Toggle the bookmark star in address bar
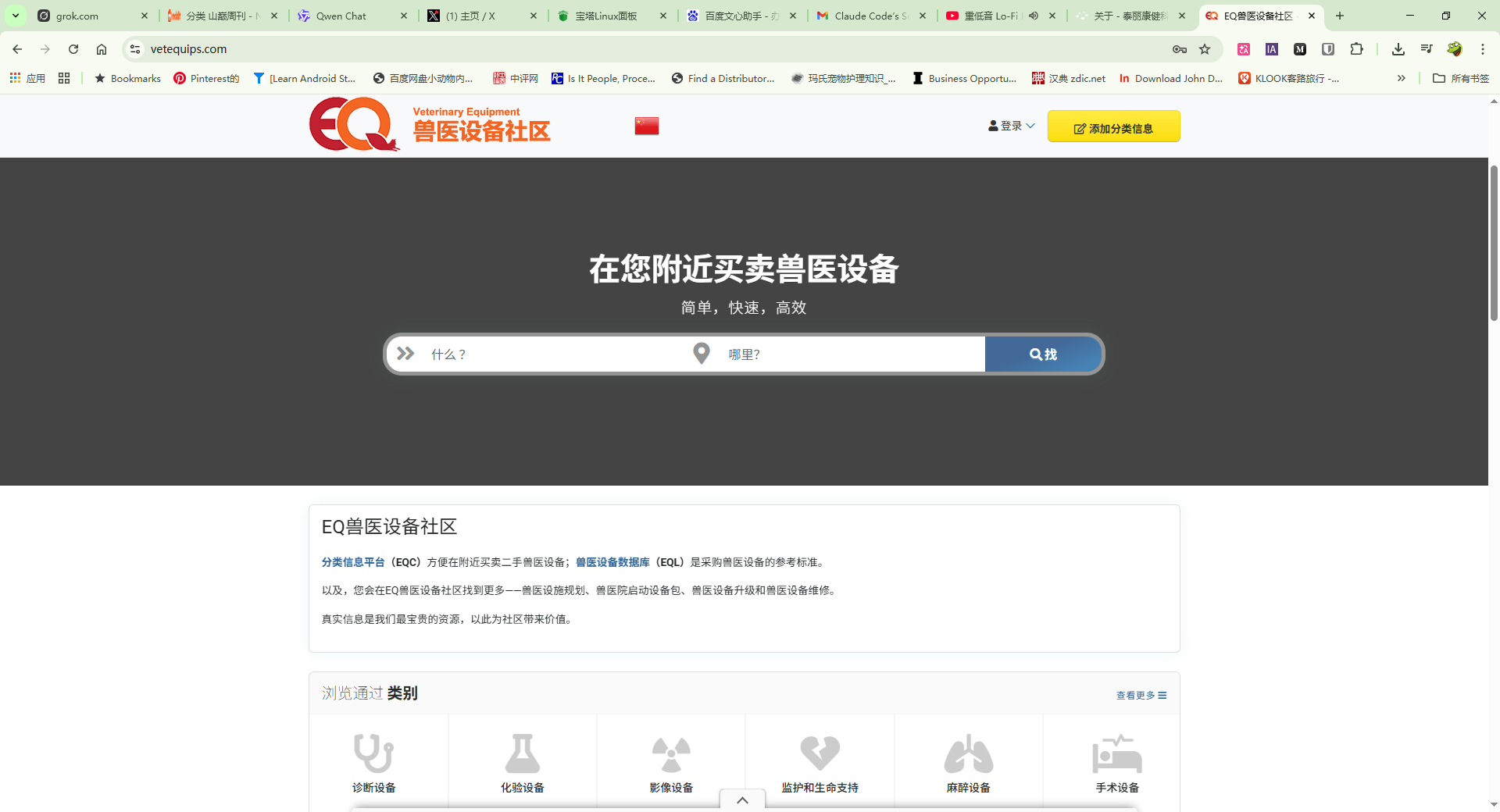1500x812 pixels. click(x=1205, y=48)
